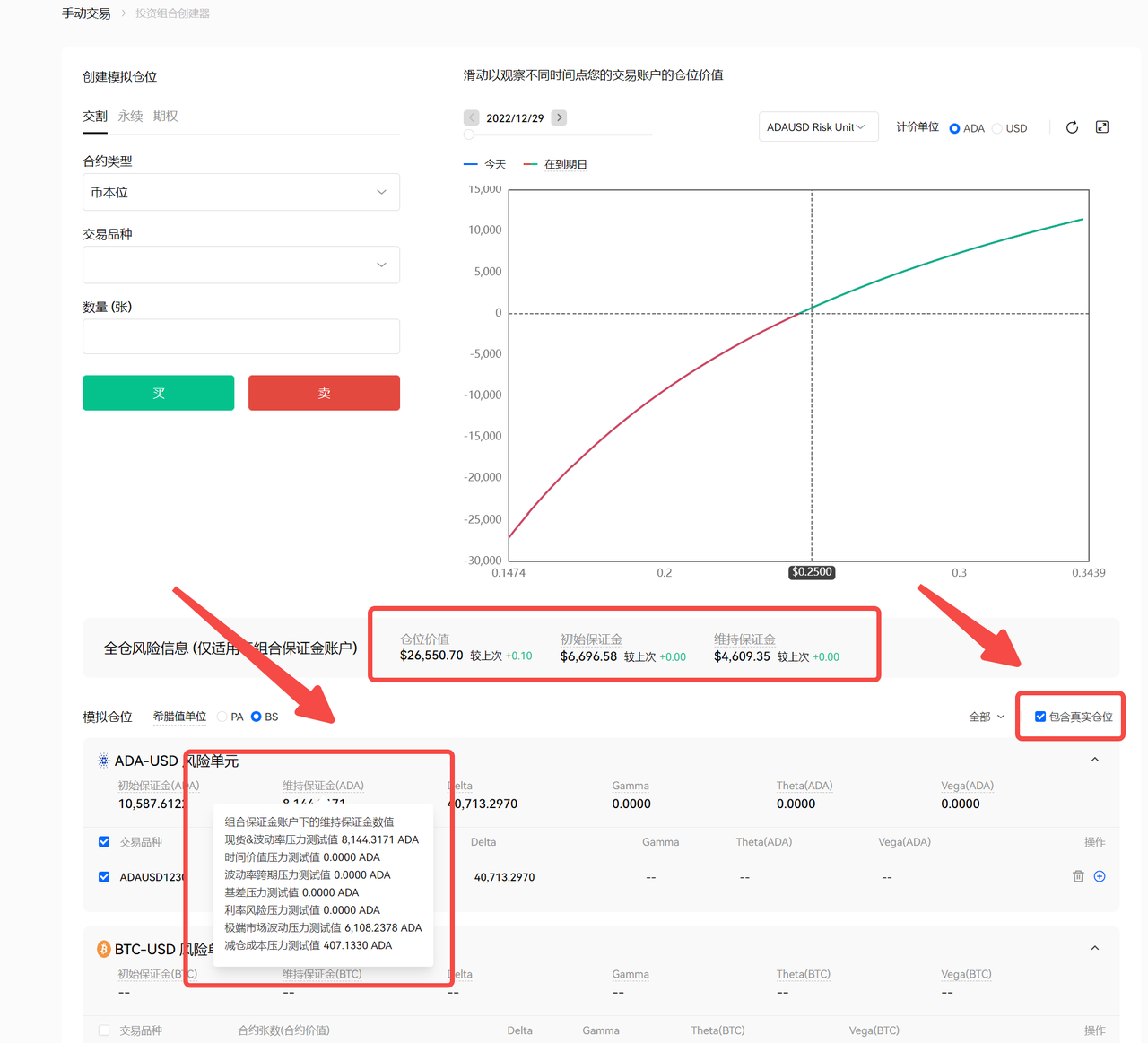Viewport: 1148px width, 1043px height.
Task: Open the 合约类型 币本位 dropdown
Action: click(x=240, y=192)
